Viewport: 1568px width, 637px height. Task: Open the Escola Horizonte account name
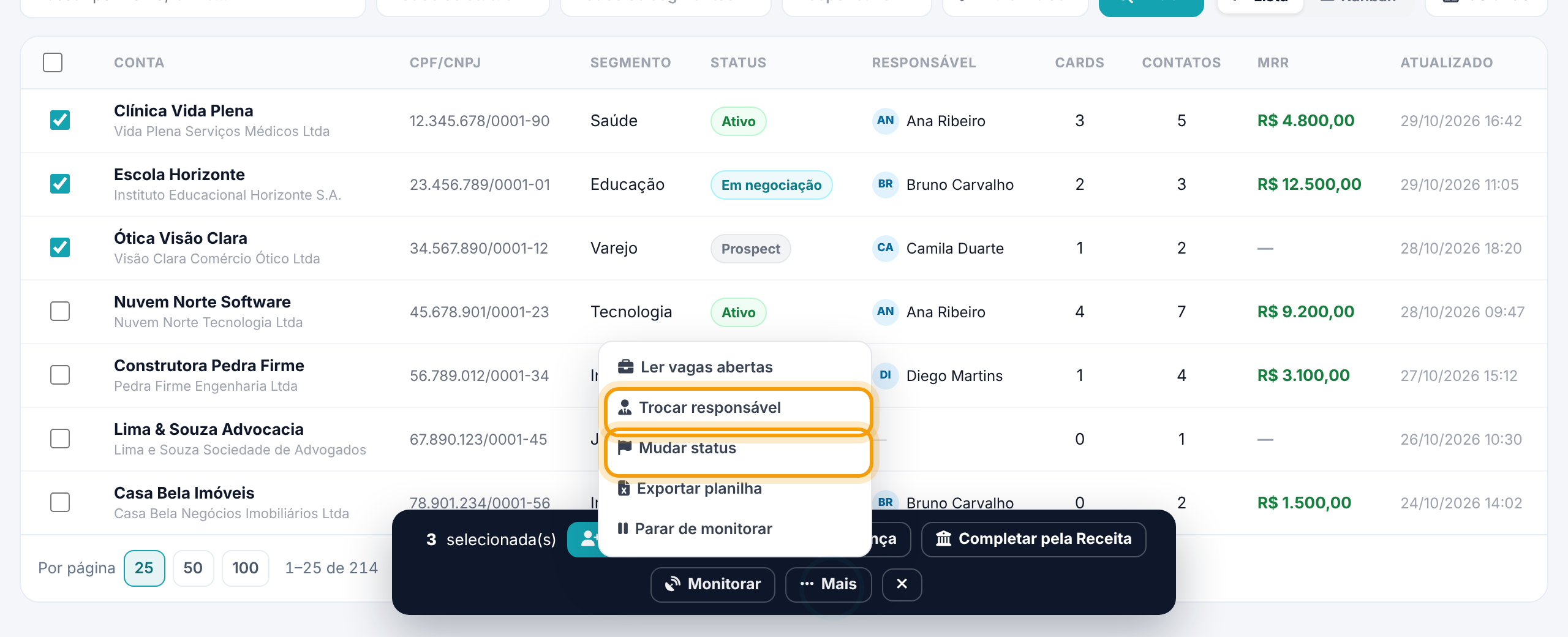pos(179,175)
